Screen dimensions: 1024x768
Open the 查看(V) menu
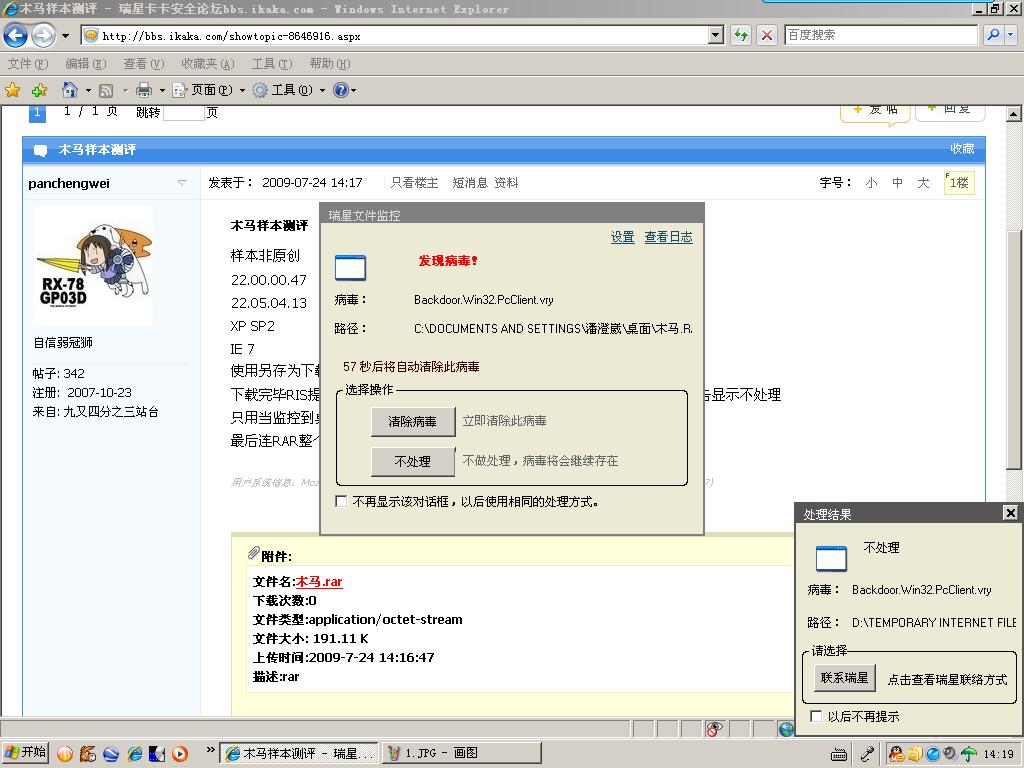(144, 63)
